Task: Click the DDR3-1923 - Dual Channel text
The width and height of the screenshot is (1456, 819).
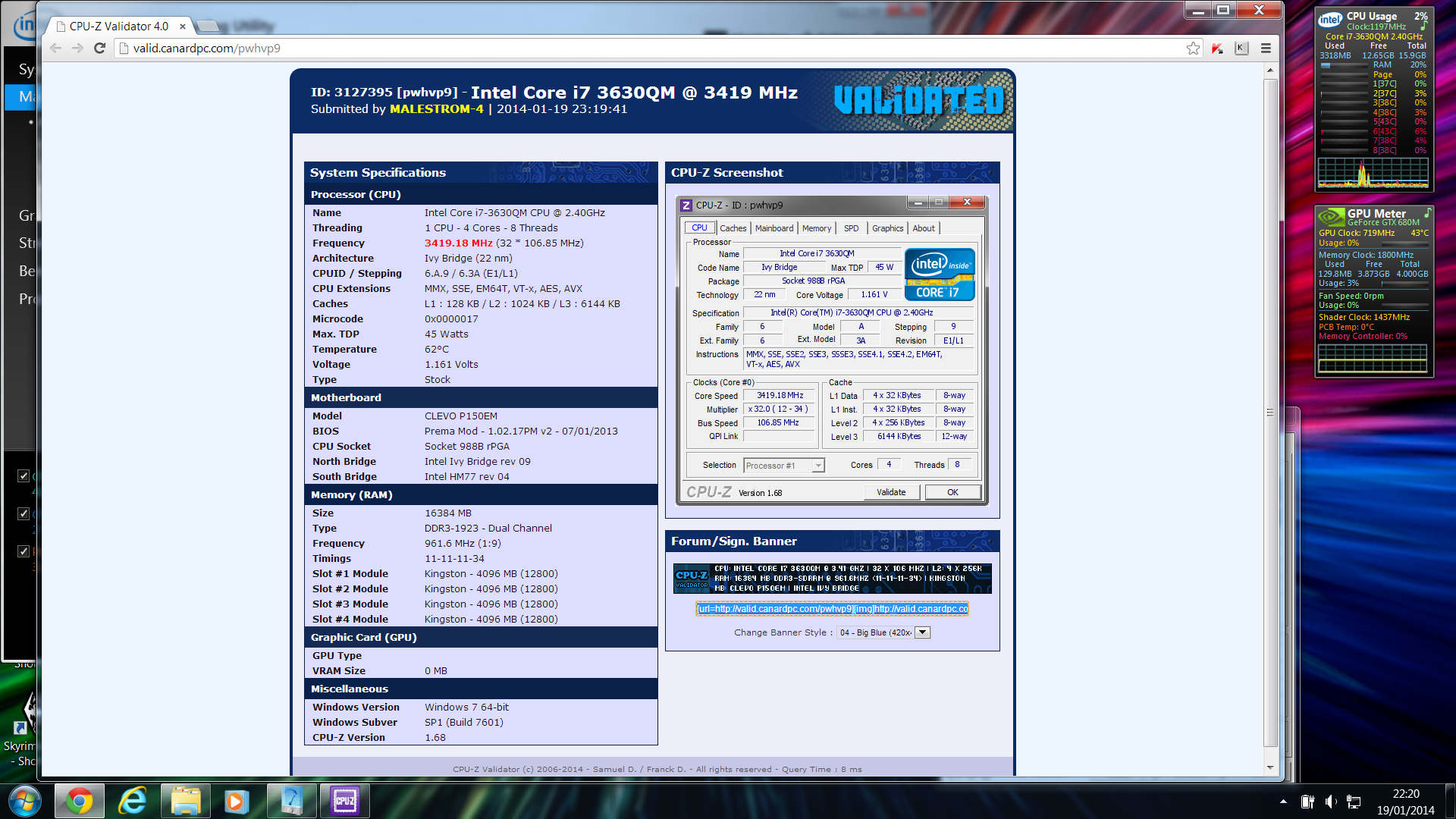Action: (x=488, y=529)
